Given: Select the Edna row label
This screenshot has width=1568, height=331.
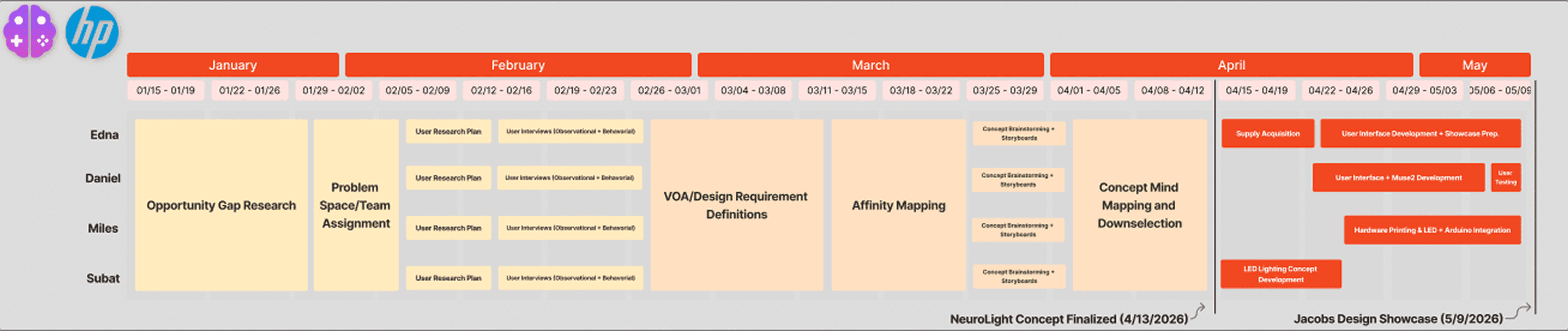Looking at the screenshot, I should (x=104, y=135).
